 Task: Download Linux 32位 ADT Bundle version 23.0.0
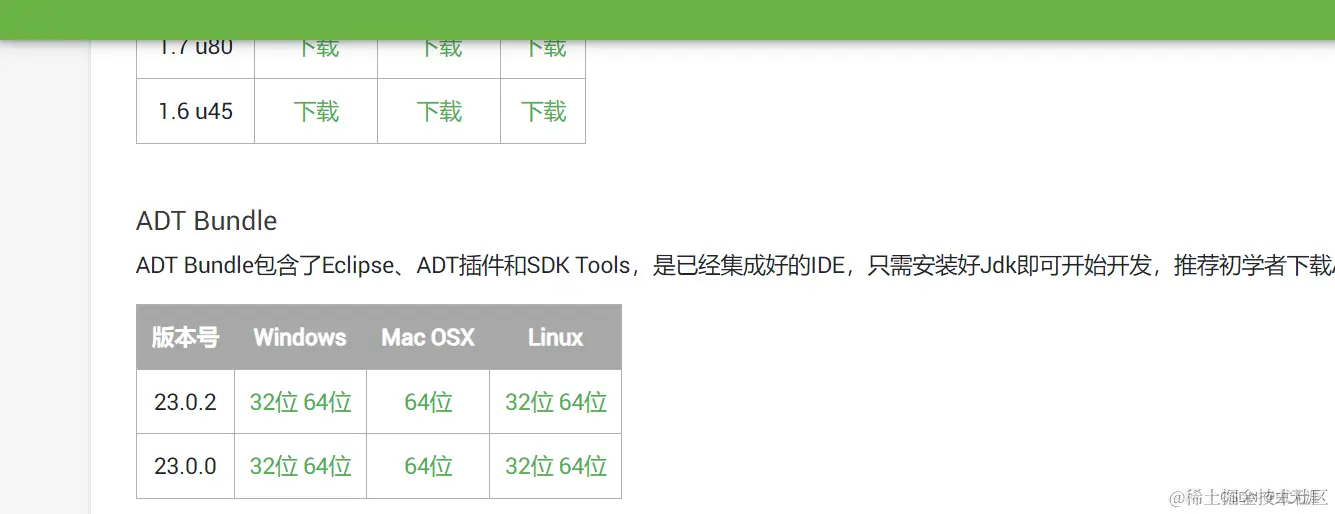pos(529,466)
